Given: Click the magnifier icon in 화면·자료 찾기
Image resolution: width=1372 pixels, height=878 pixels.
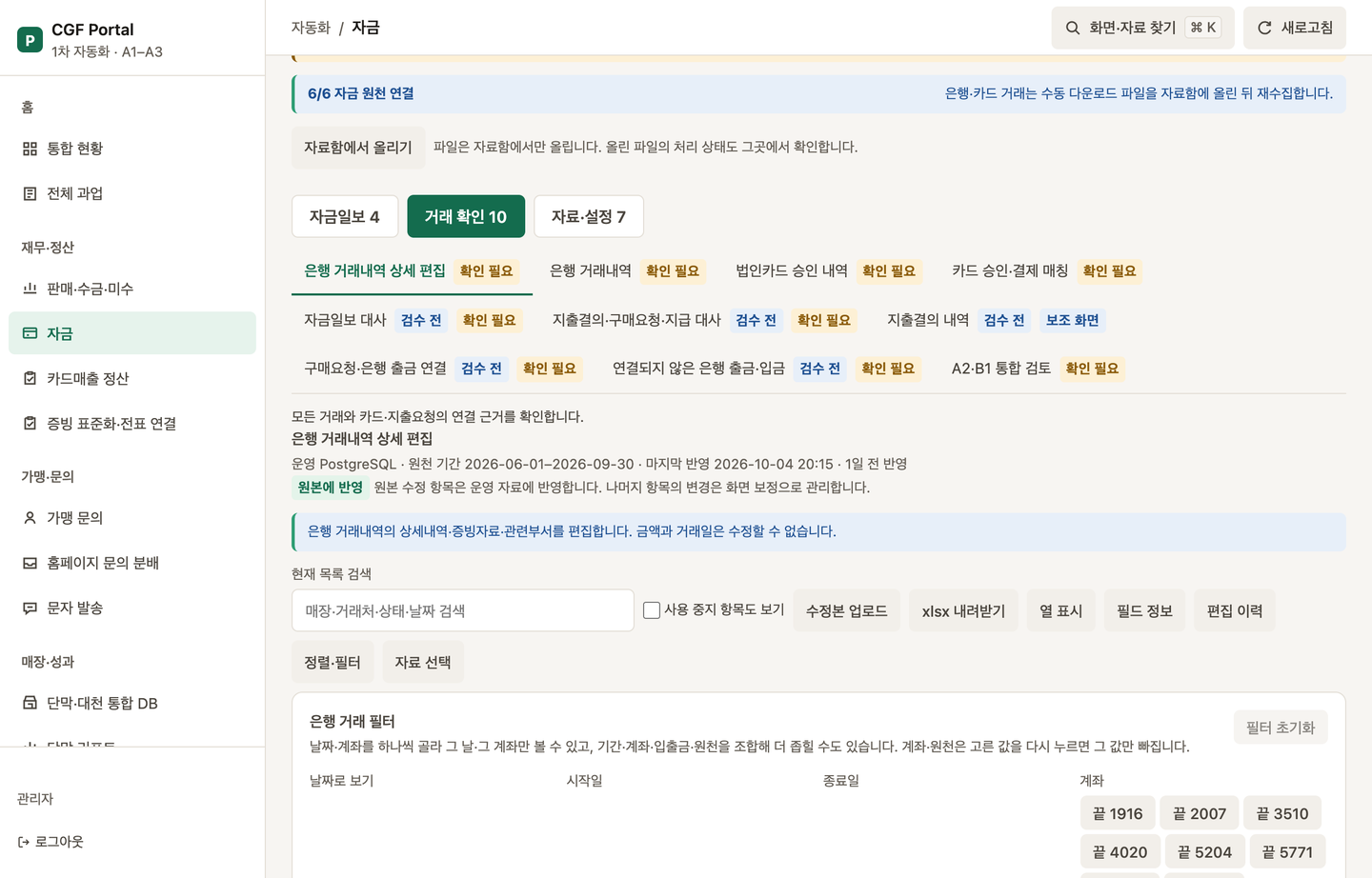Looking at the screenshot, I should pyautogui.click(x=1073, y=28).
